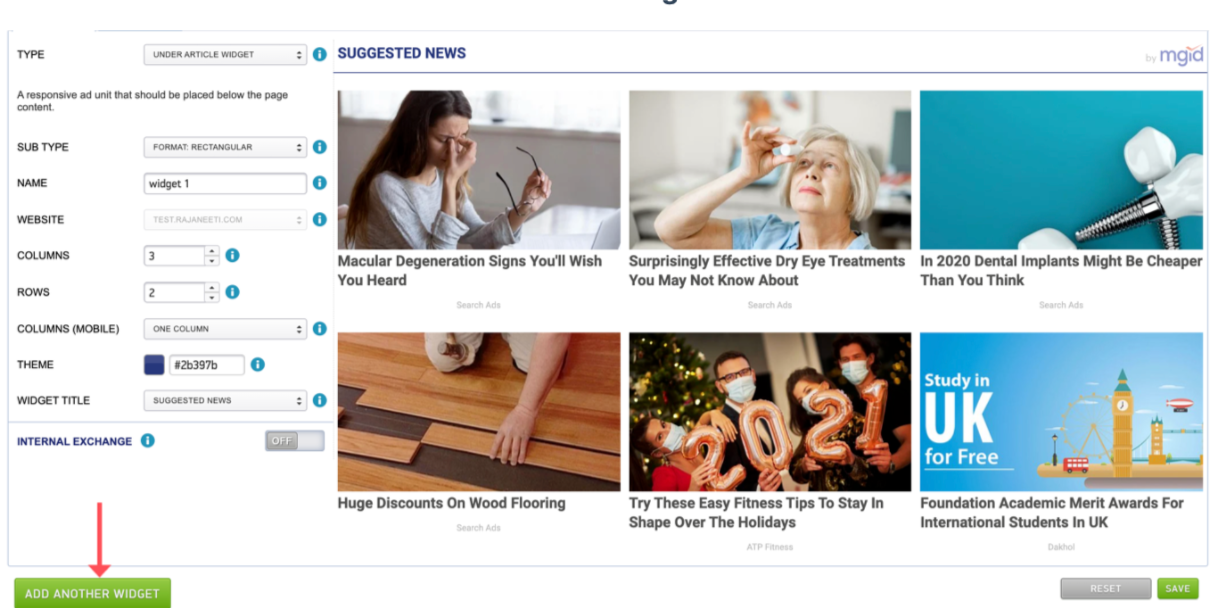The image size is (1220, 608).
Task: Click info icon next to TYPE dropdown
Action: click(320, 55)
